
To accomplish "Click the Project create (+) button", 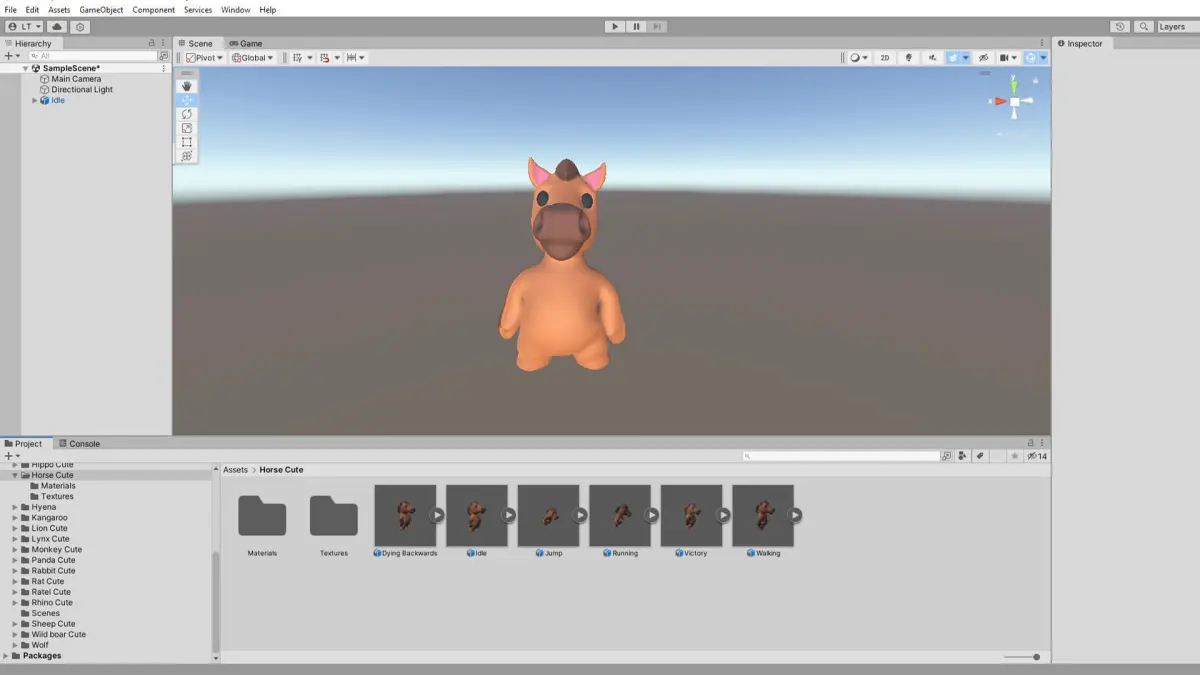I will [x=11, y=456].
